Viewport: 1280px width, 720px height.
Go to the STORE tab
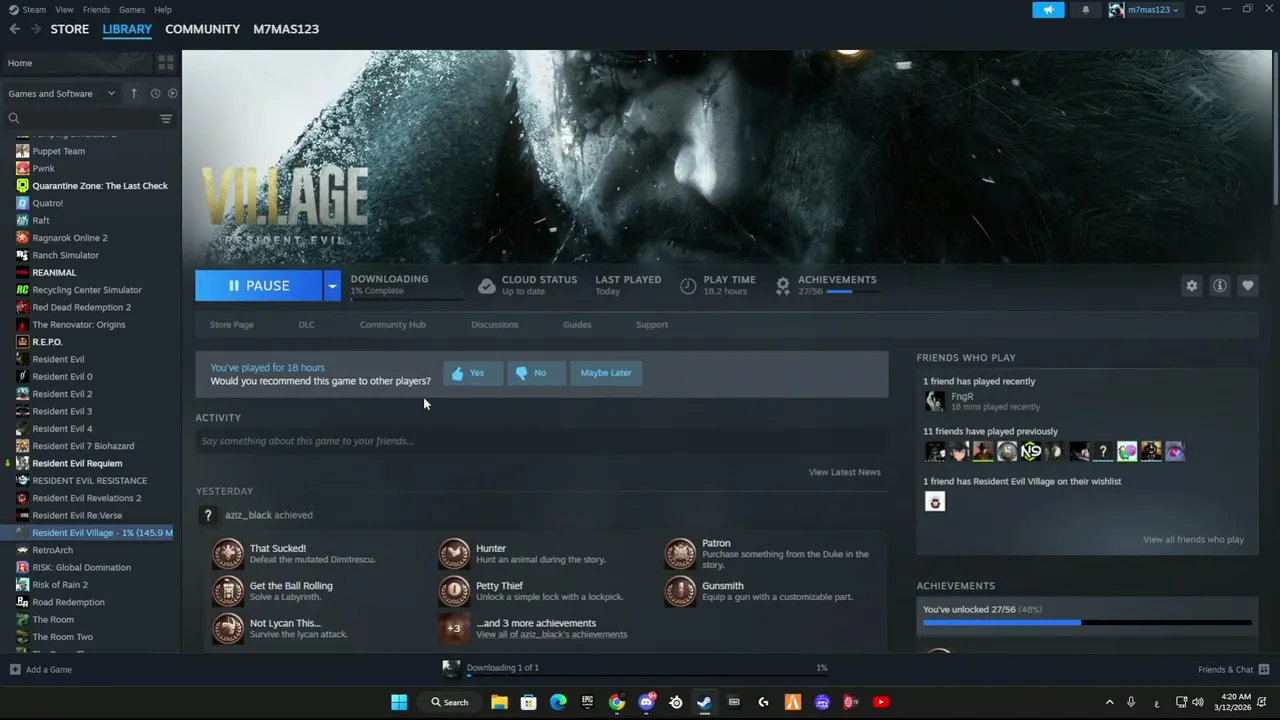click(x=70, y=29)
